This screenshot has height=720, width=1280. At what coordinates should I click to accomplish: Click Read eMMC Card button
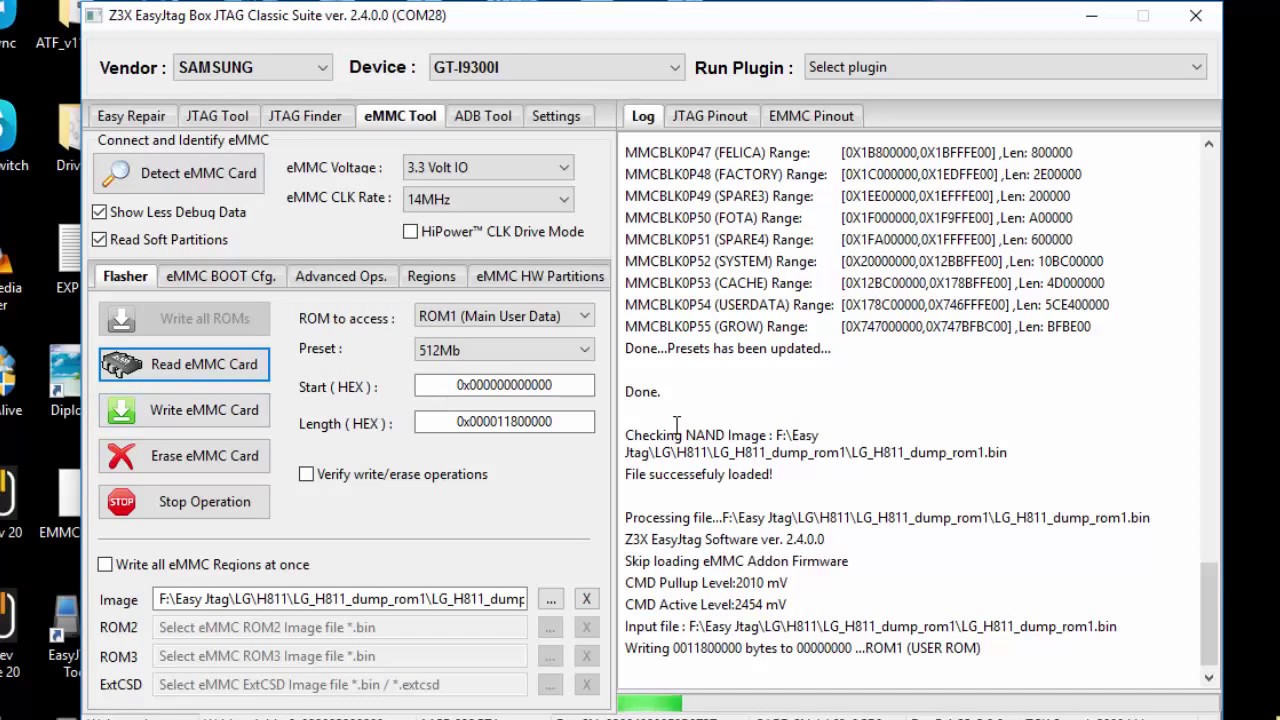pos(184,364)
